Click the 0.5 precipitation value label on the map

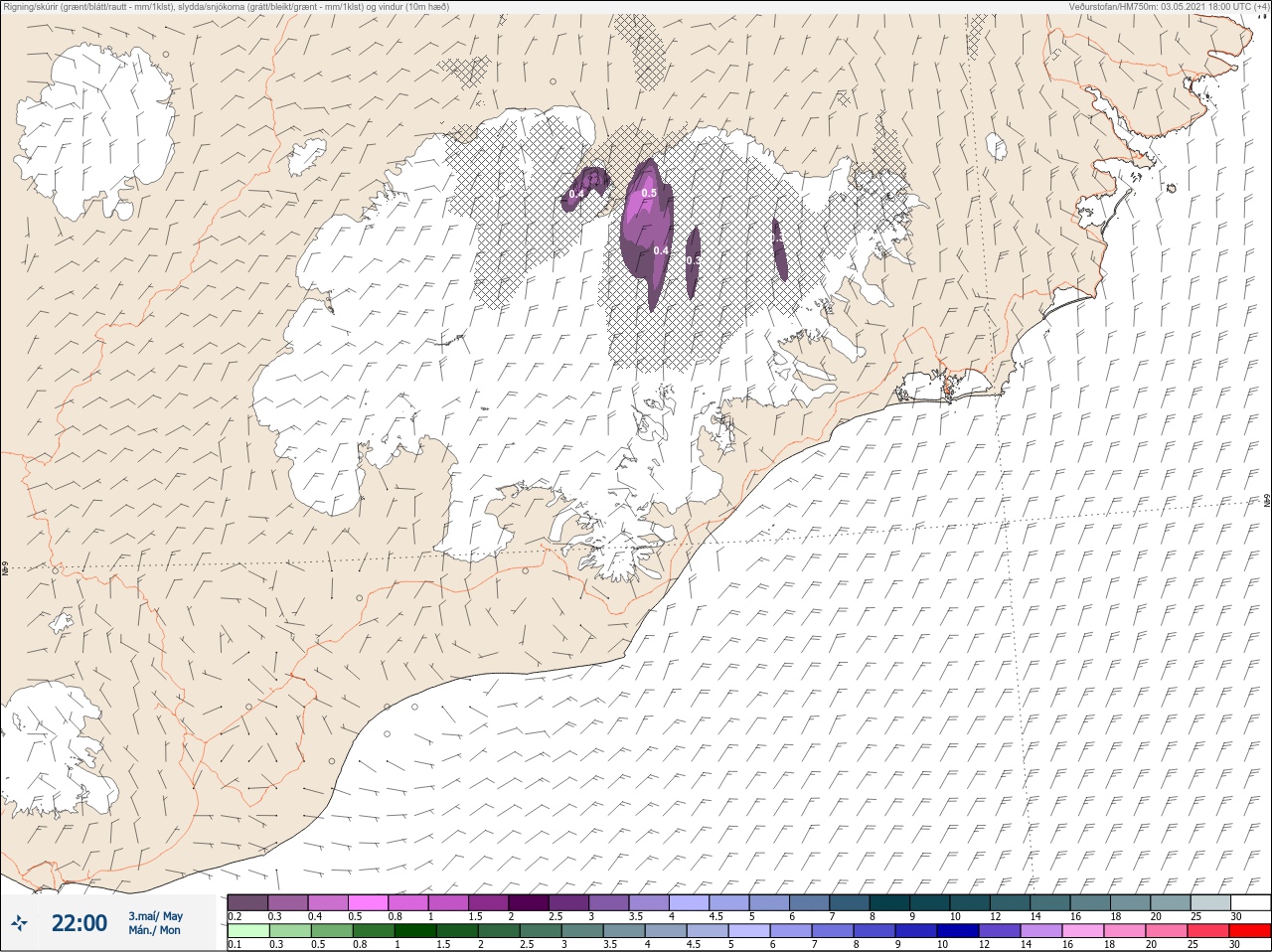pyautogui.click(x=649, y=193)
